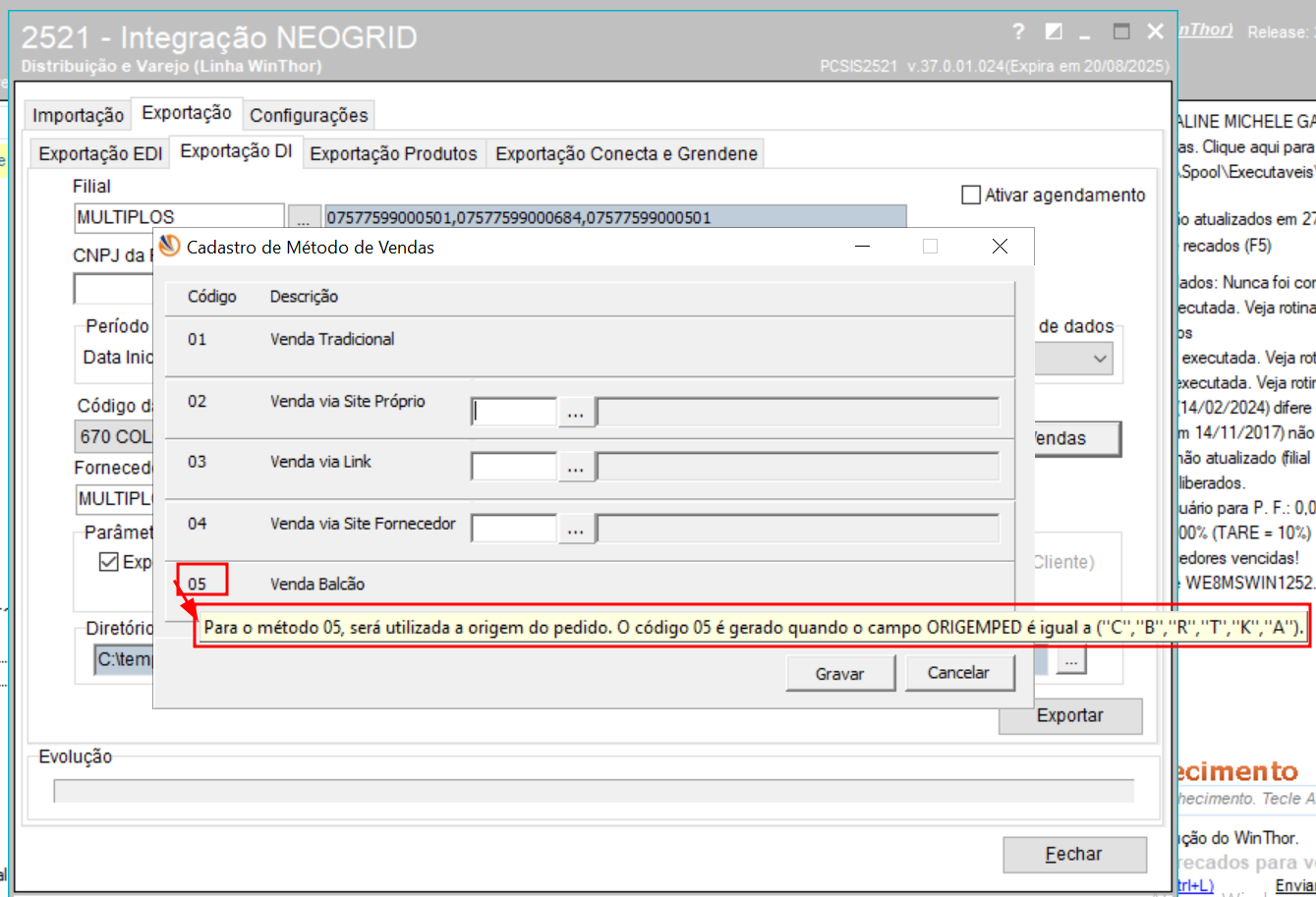Expand the dropdown under de dados
Image resolution: width=1316 pixels, height=897 pixels.
click(1100, 360)
